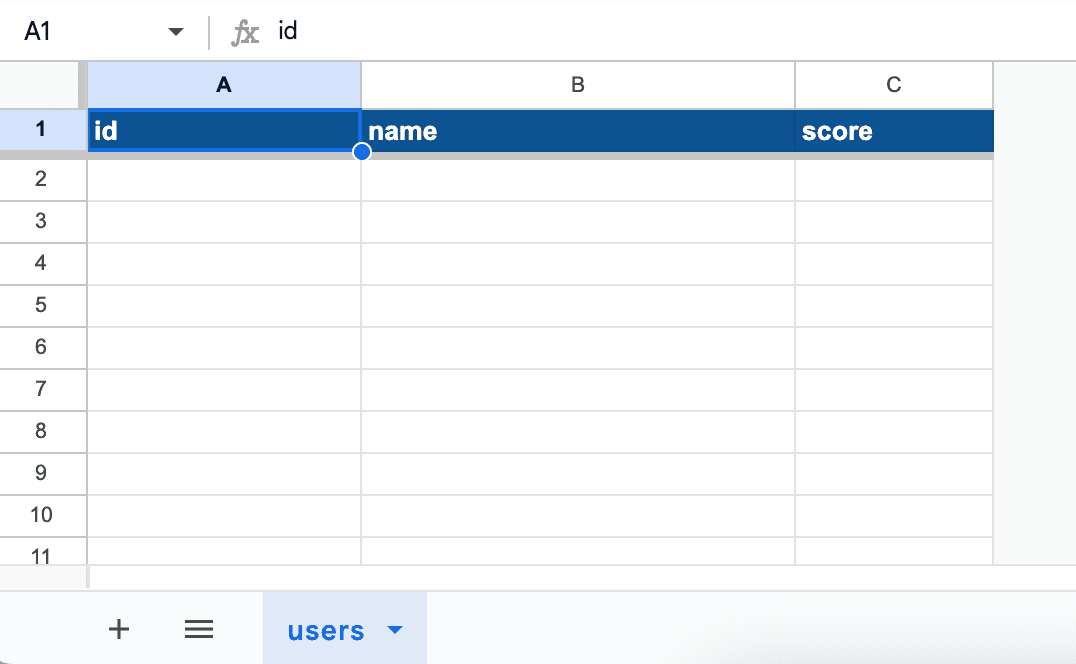Click the fx formula icon
Screen dimensions: 1076x664
(x=245, y=32)
